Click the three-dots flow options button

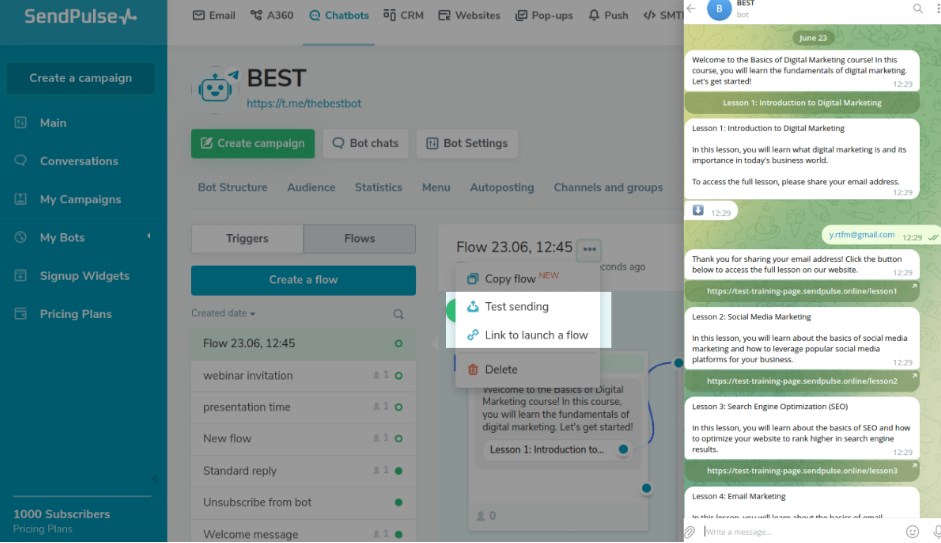point(589,249)
